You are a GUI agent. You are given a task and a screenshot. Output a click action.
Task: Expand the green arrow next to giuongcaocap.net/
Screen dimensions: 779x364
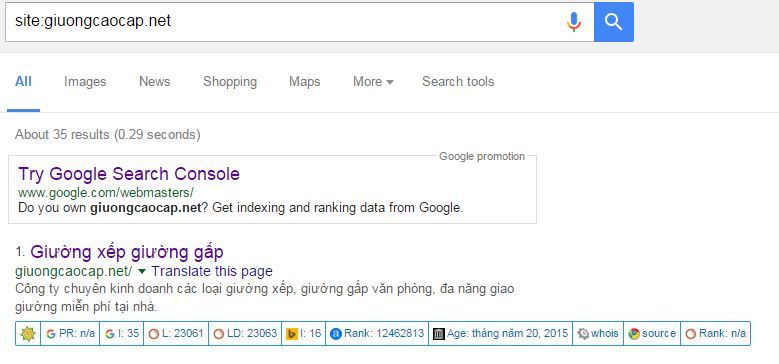click(142, 271)
